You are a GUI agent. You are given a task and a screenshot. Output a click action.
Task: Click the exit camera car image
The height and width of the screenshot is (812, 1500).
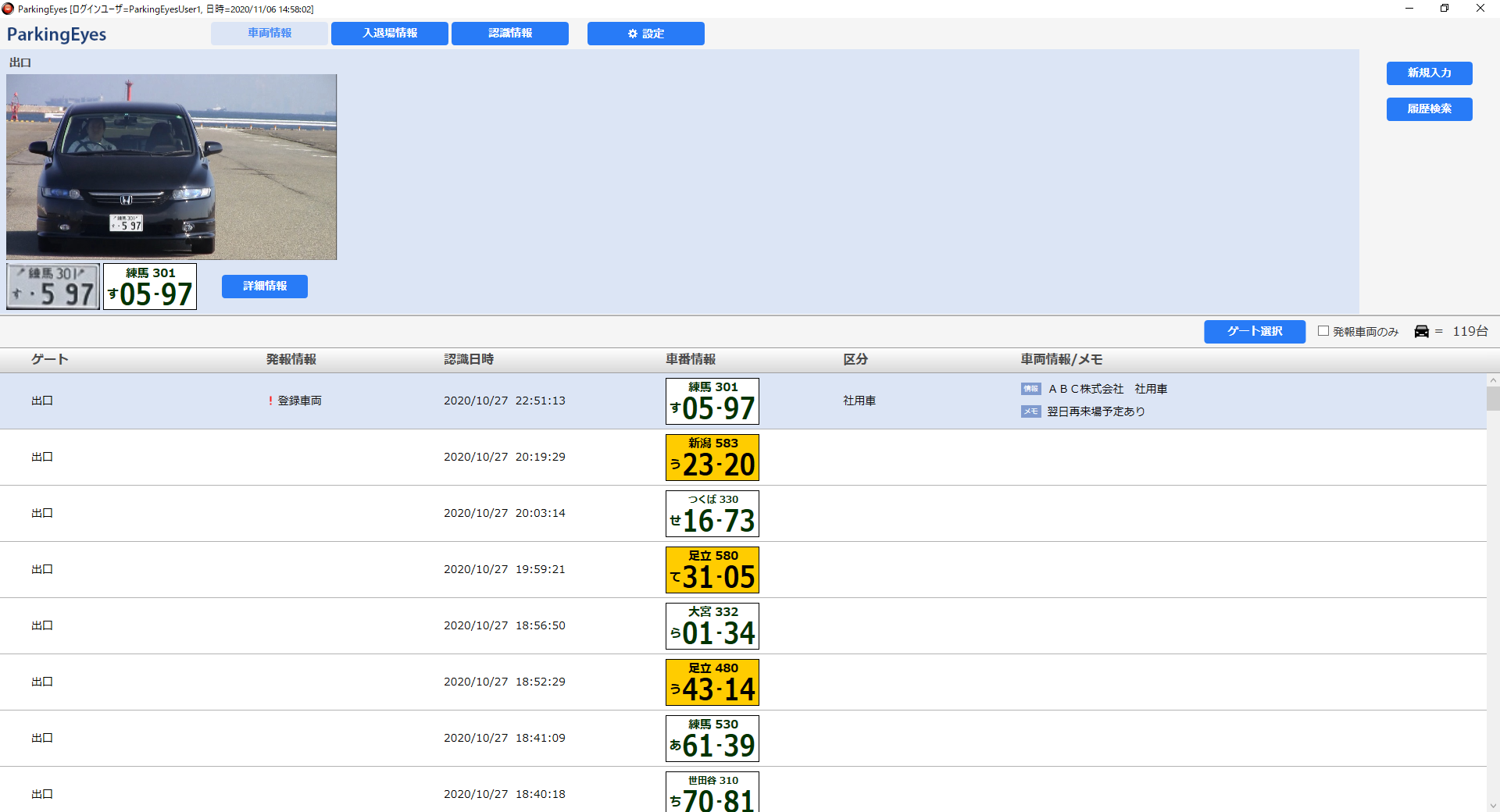(172, 167)
